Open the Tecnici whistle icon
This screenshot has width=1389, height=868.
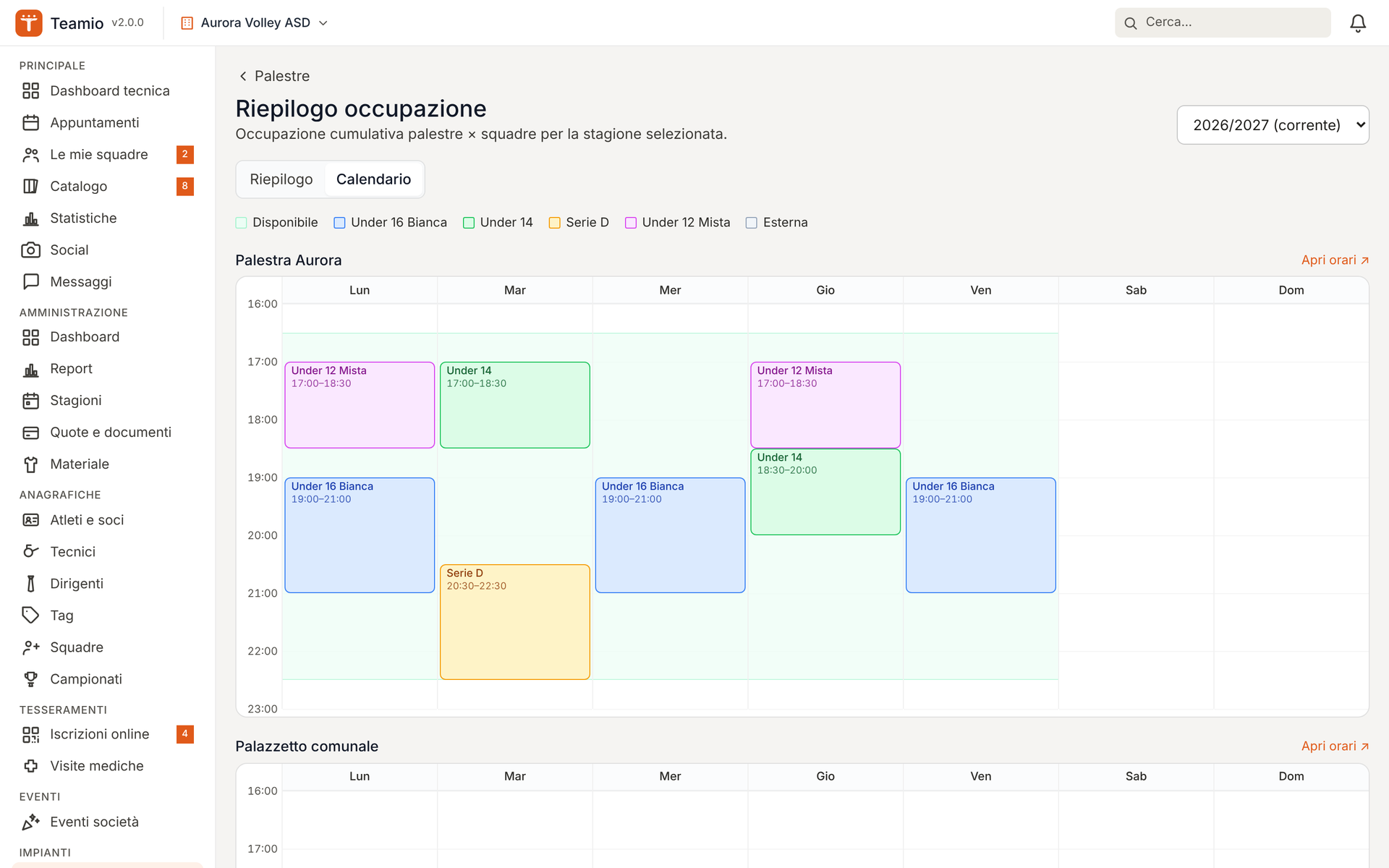click(x=30, y=552)
